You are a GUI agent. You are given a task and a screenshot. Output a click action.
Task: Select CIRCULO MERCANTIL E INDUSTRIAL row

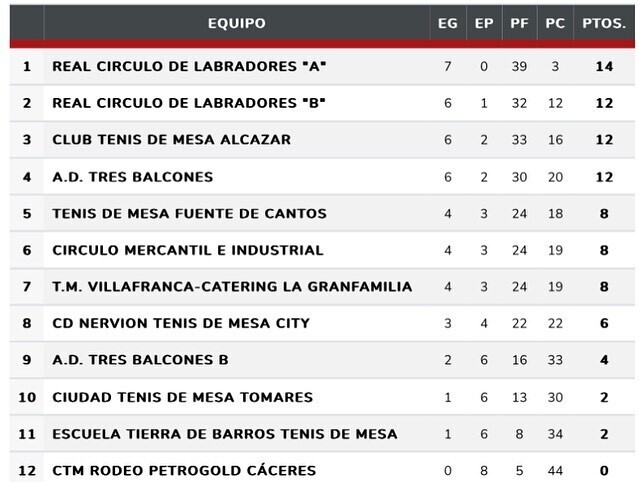tap(187, 250)
